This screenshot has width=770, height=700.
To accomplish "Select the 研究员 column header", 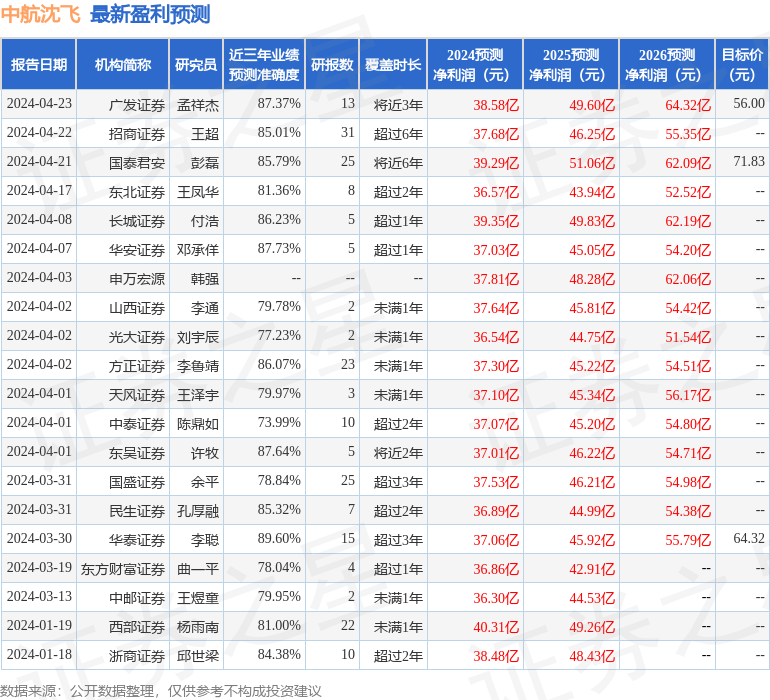I will click(196, 64).
